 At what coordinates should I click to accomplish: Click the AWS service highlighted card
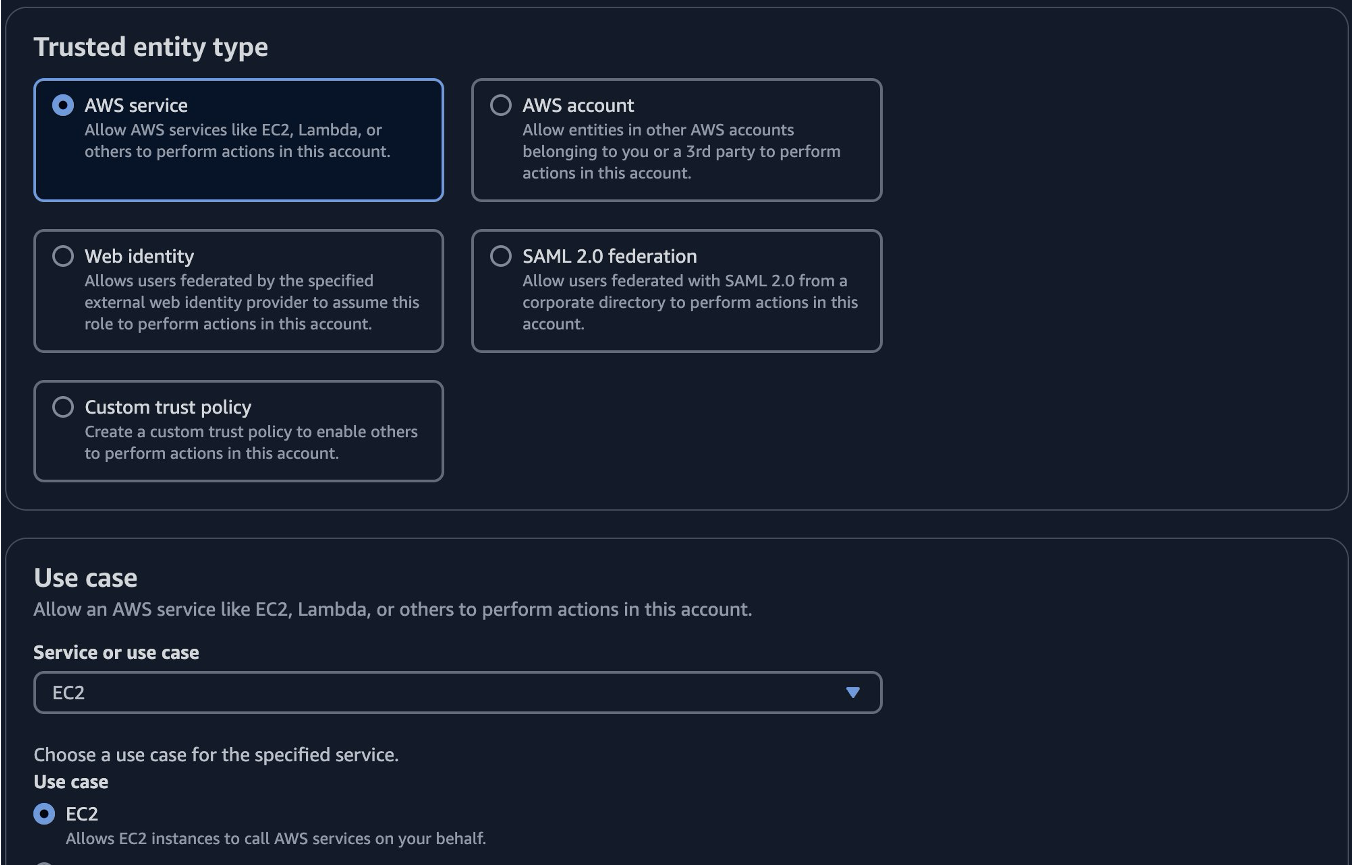coord(238,140)
